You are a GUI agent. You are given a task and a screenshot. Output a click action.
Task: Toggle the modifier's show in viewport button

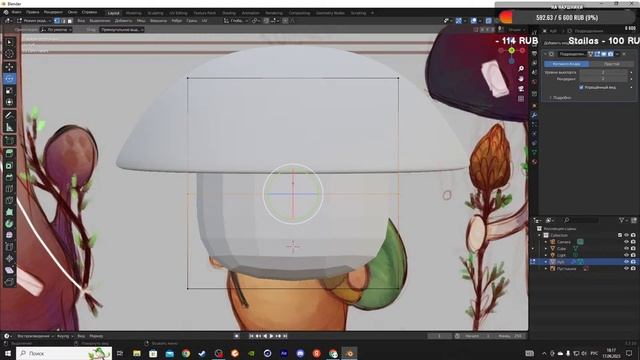[604, 54]
